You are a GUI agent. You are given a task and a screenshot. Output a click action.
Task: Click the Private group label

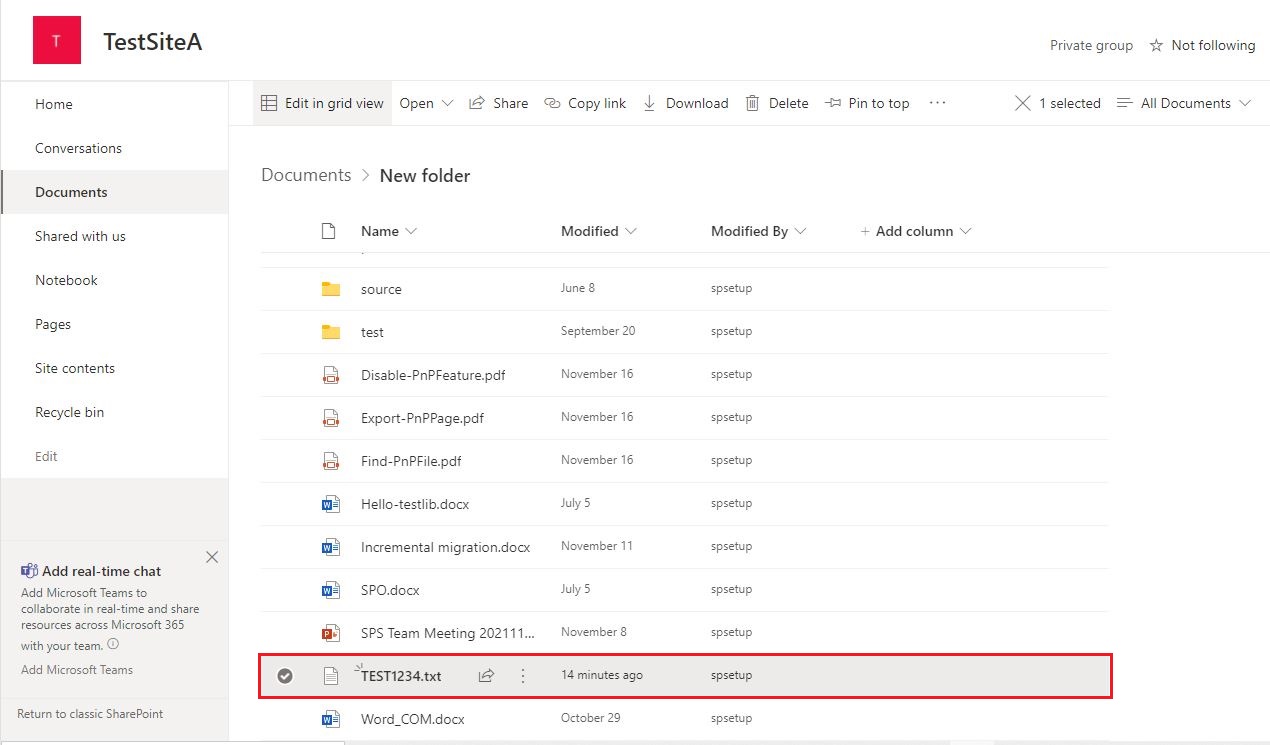tap(1091, 45)
